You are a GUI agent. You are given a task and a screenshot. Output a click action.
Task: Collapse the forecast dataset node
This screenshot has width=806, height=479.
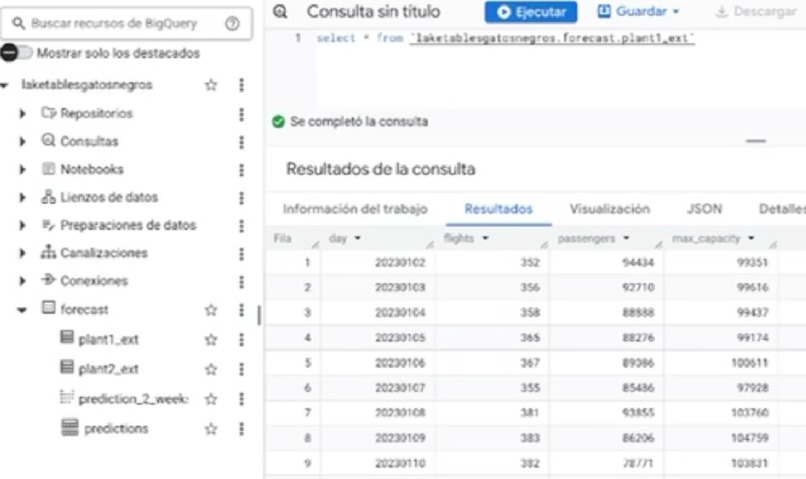[x=22, y=310]
